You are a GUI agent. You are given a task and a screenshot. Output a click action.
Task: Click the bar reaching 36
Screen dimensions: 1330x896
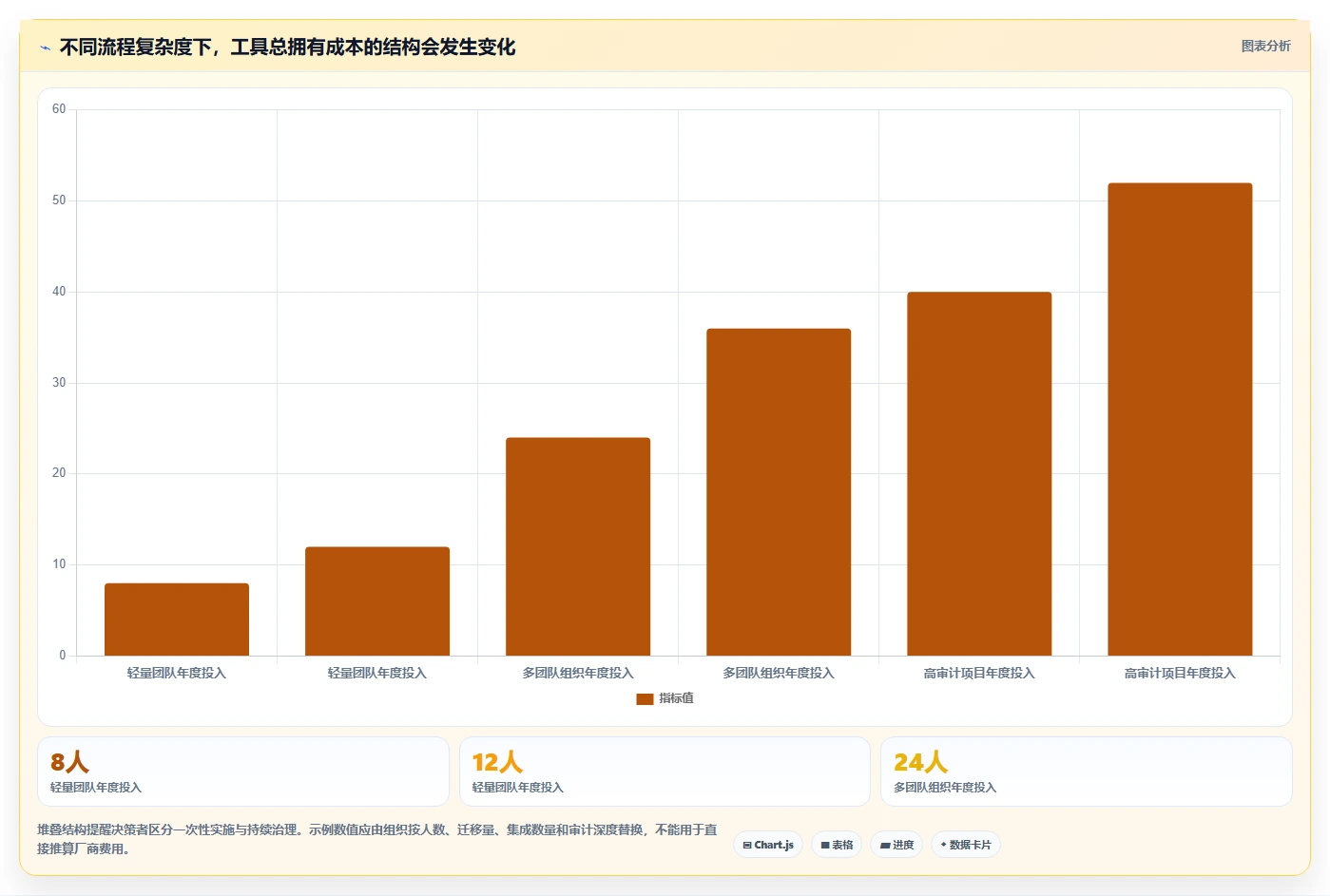tap(779, 492)
